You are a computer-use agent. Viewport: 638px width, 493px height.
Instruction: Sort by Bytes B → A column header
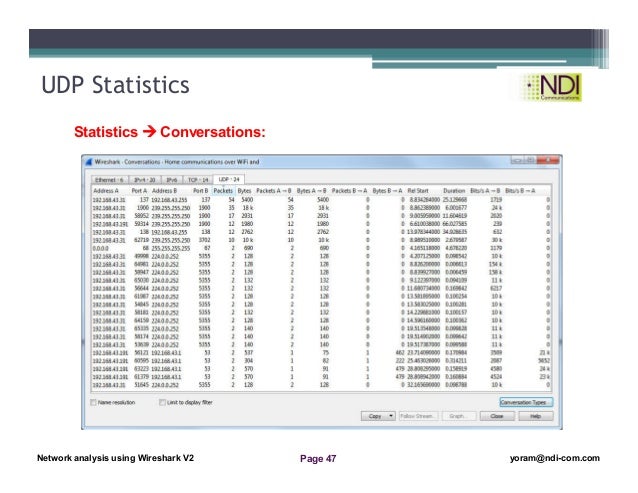tap(387, 191)
